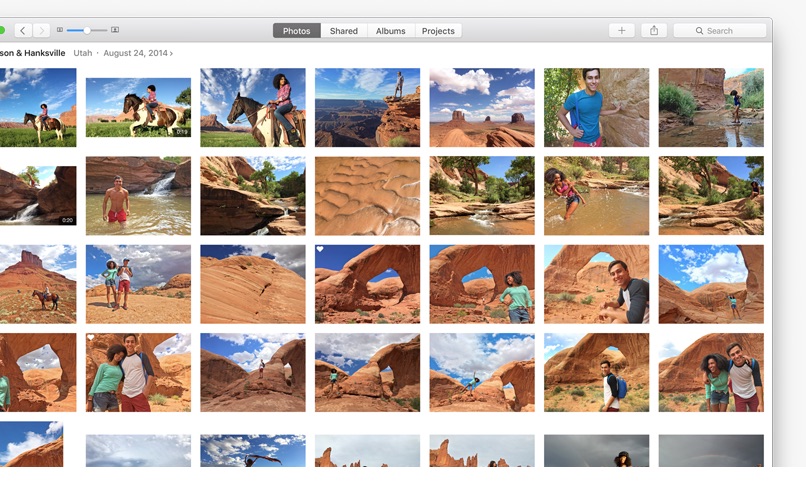Expand the August 24, 2014 moment chevron
806x494 pixels.
(x=171, y=53)
